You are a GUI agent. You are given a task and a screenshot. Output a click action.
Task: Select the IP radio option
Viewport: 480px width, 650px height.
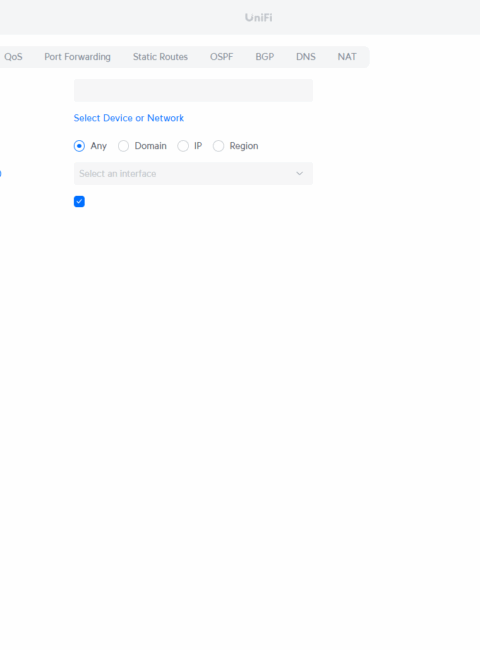point(183,146)
